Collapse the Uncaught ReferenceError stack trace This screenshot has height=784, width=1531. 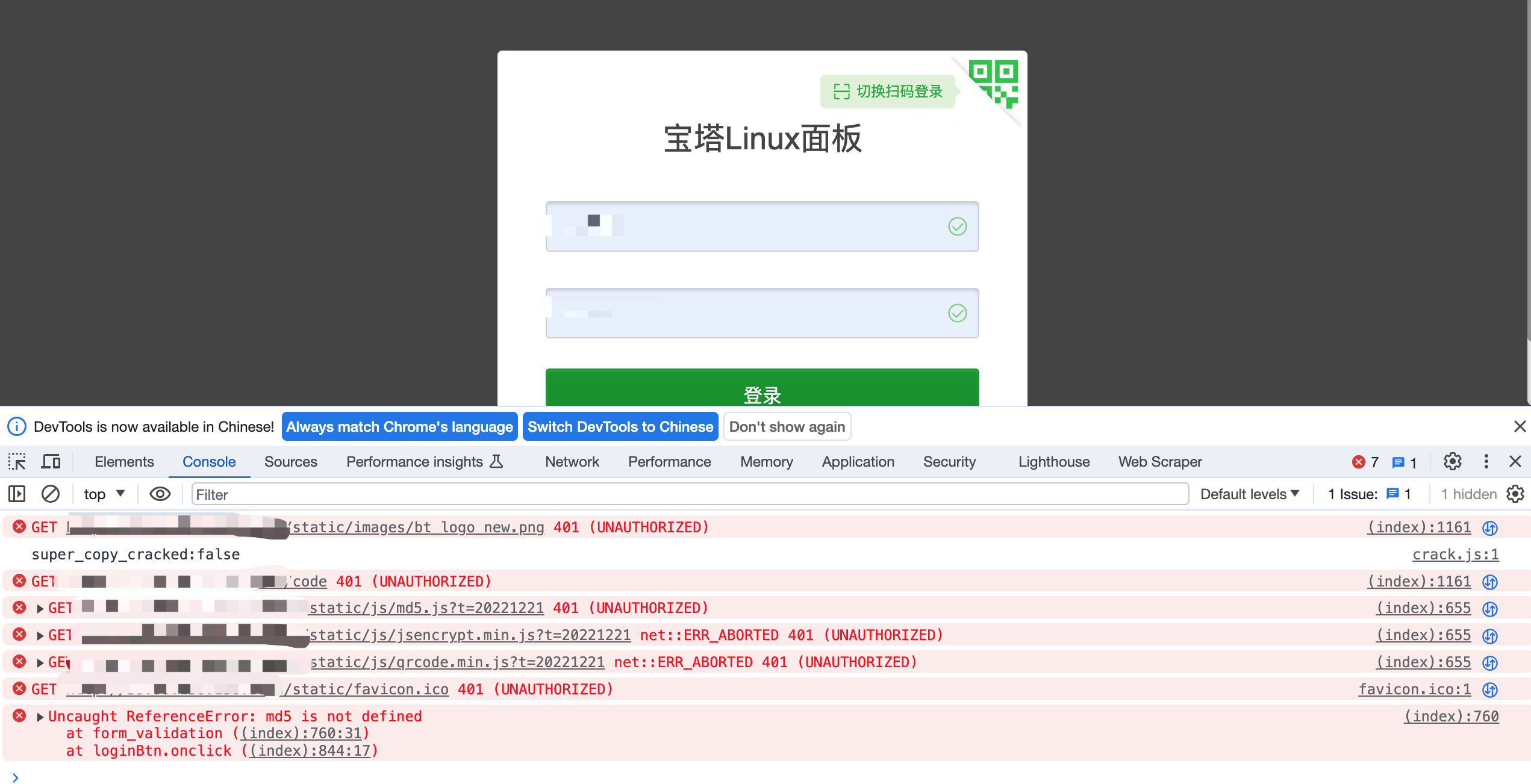[x=40, y=717]
